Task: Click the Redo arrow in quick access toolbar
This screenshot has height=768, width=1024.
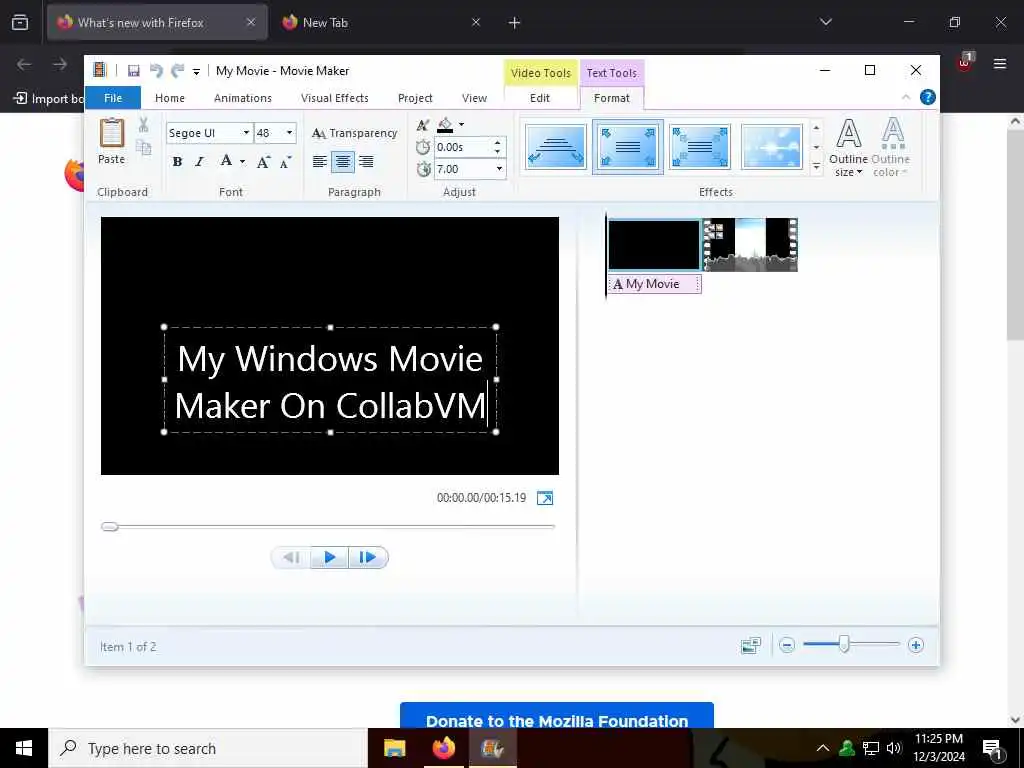Action: pos(177,71)
